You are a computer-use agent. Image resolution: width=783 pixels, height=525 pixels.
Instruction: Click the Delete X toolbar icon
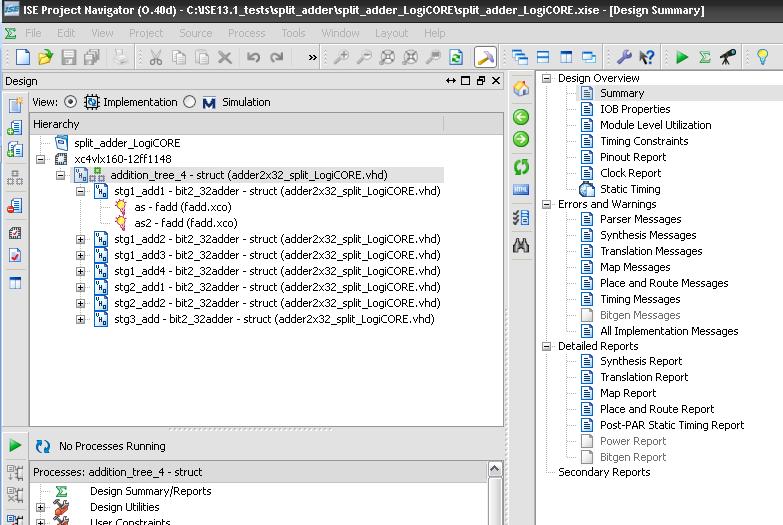(x=225, y=57)
